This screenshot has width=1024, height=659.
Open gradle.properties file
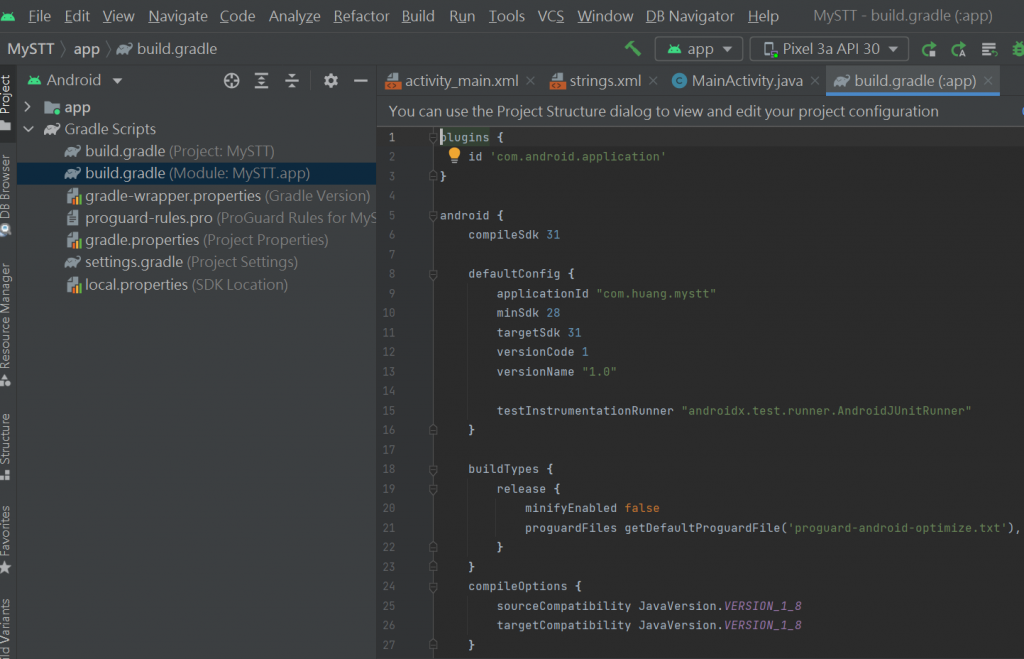coord(197,240)
